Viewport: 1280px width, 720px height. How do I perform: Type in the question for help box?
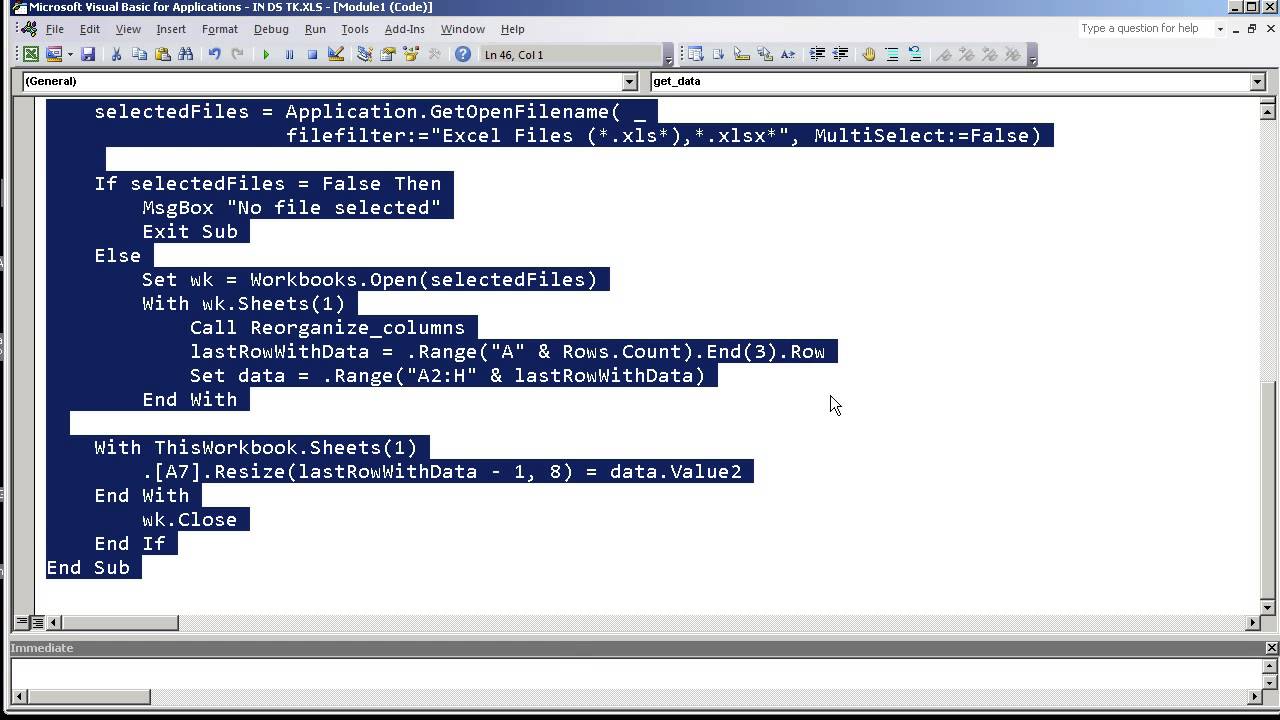coord(1140,28)
